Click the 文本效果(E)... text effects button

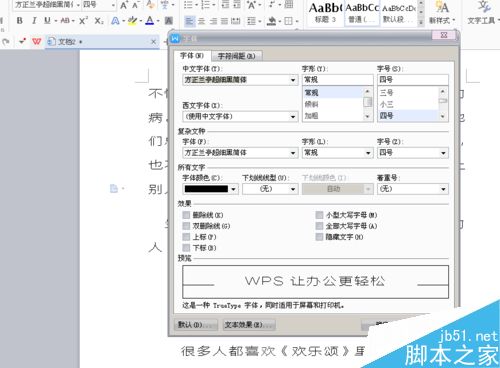point(249,324)
